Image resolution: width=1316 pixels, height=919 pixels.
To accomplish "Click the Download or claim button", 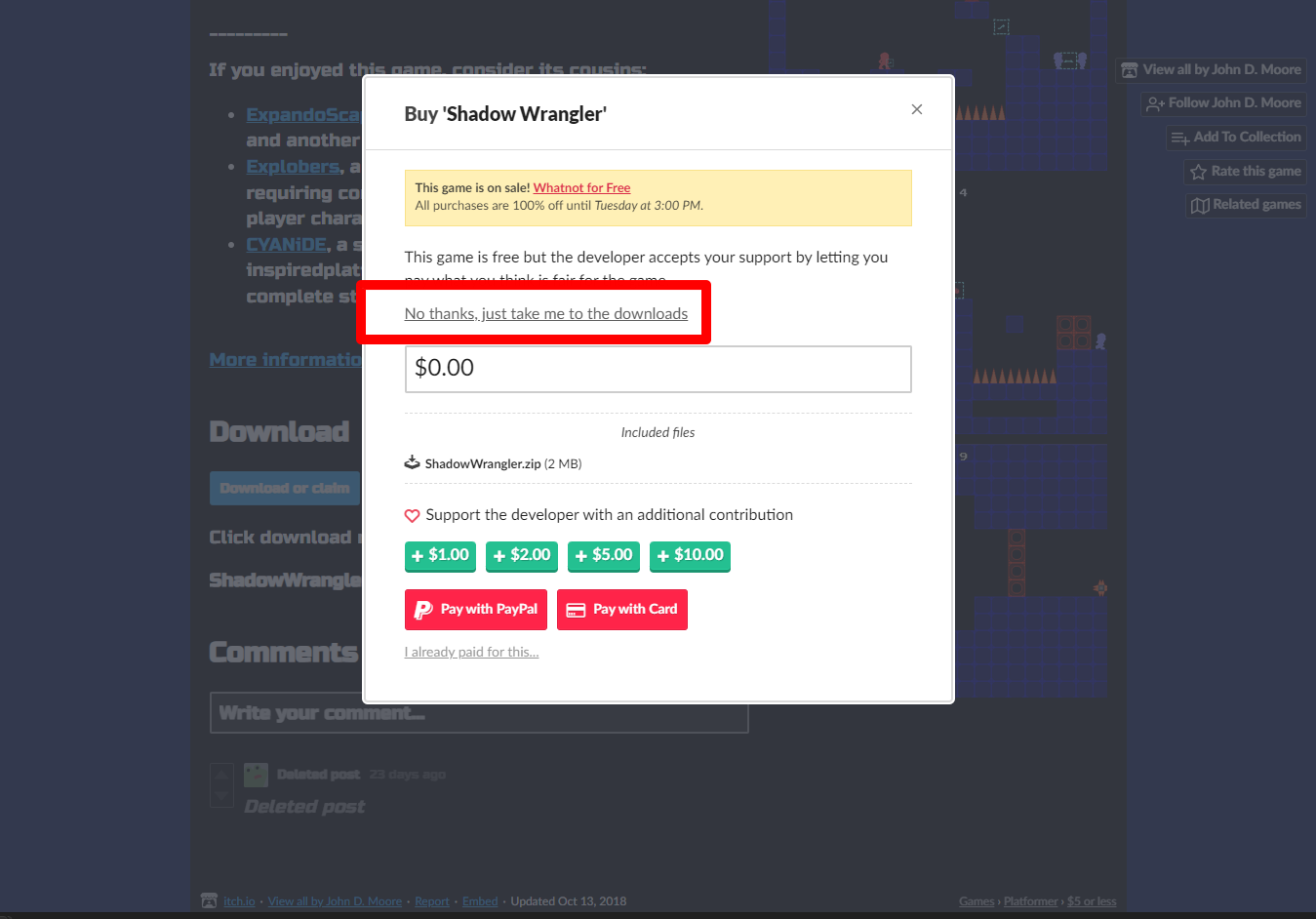I will (x=284, y=488).
